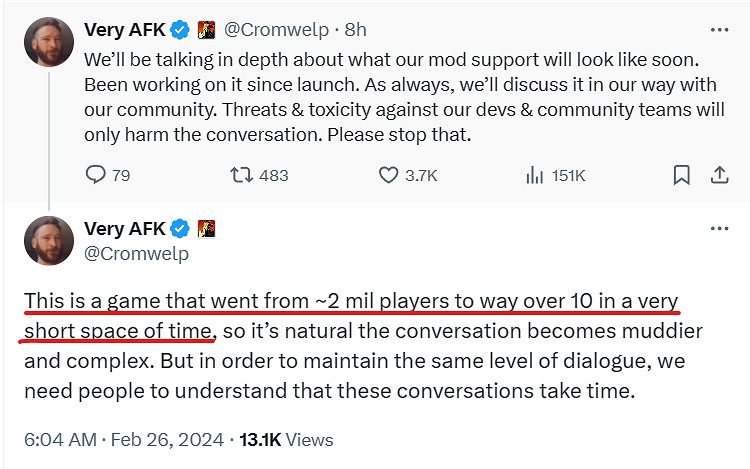This screenshot has height=469, width=750.
Task: Click Very AFK name in second tweet
Action: coord(125,228)
